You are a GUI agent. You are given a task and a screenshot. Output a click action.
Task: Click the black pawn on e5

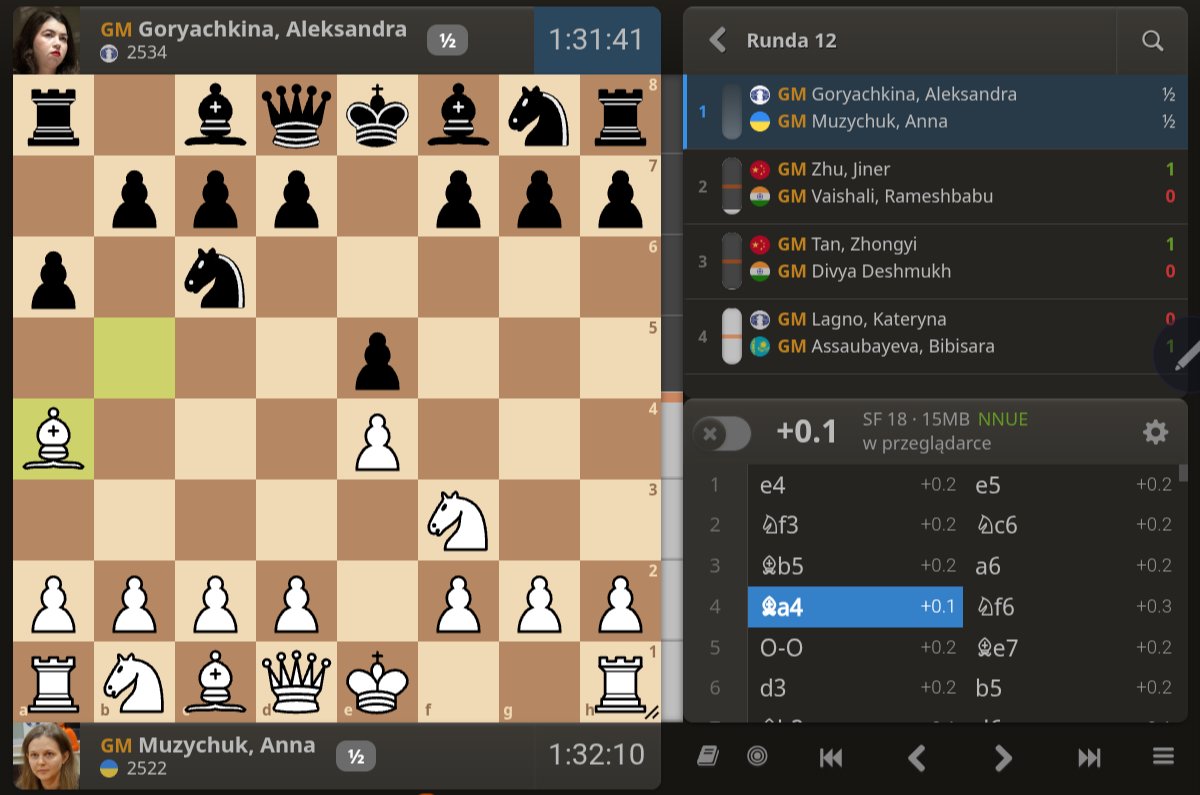(377, 358)
